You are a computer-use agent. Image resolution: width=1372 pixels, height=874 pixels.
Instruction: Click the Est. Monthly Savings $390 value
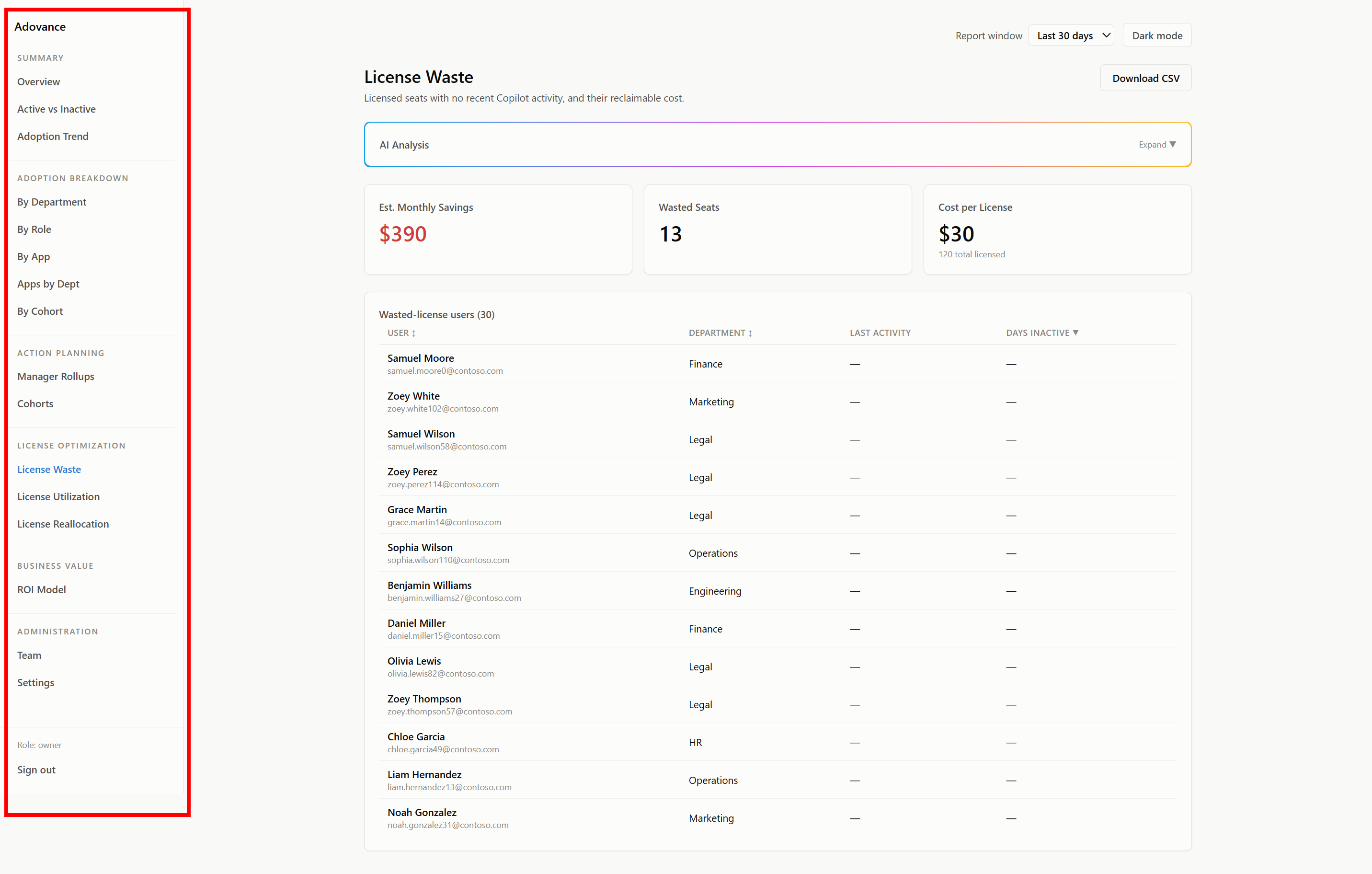(x=403, y=234)
